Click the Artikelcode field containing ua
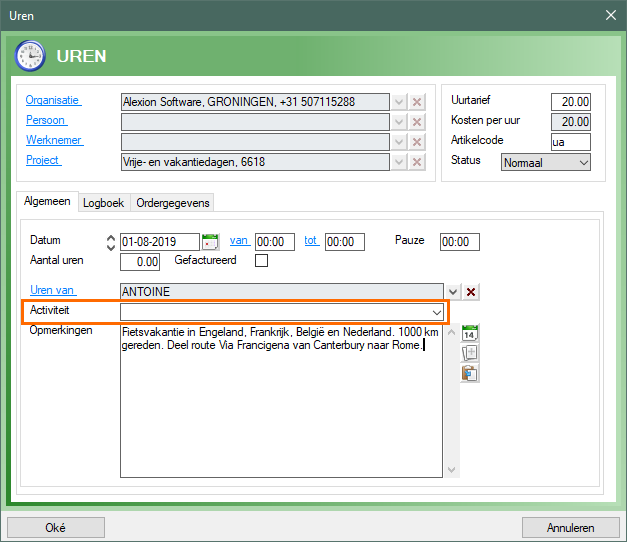 coord(571,142)
